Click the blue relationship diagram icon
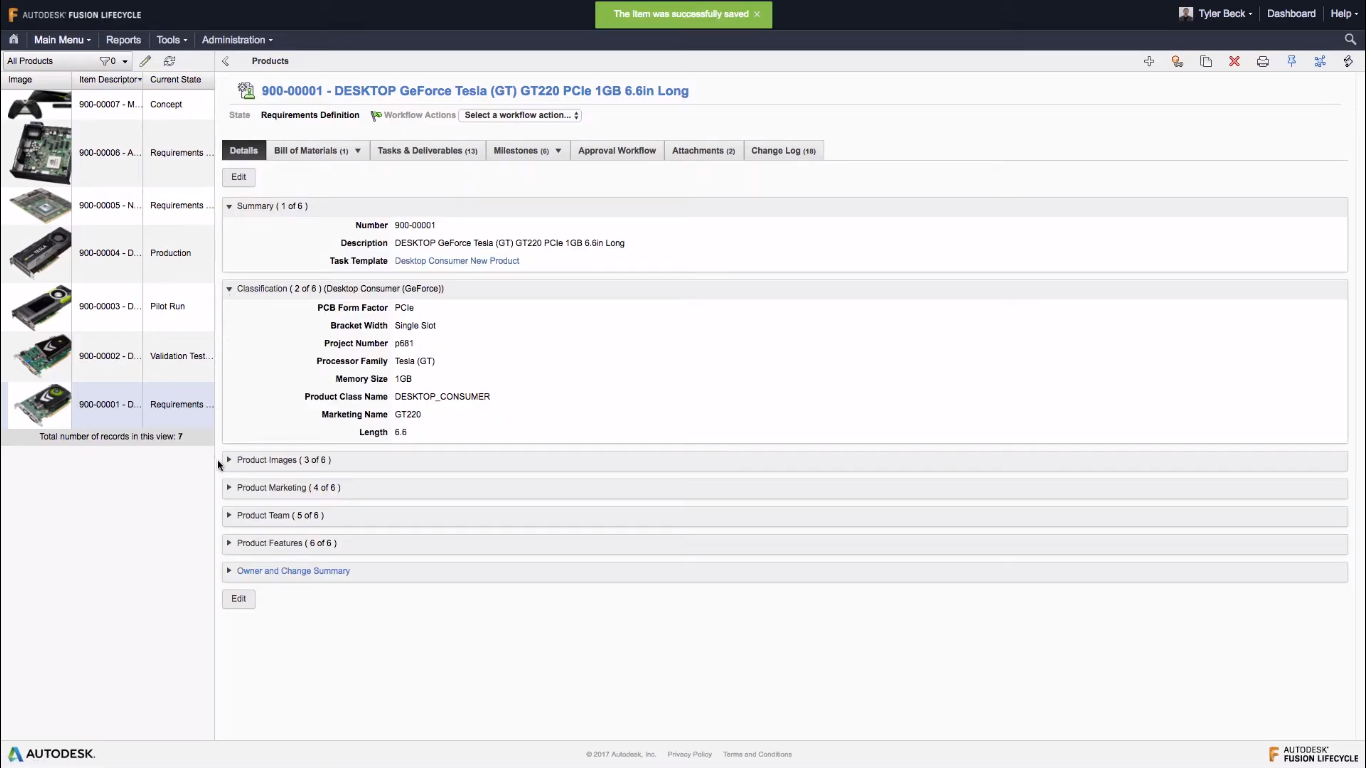This screenshot has height=768, width=1366. (x=1320, y=61)
